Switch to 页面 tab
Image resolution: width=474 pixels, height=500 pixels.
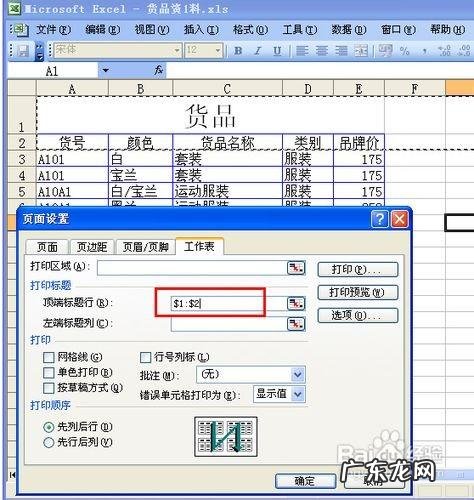pyautogui.click(x=47, y=247)
